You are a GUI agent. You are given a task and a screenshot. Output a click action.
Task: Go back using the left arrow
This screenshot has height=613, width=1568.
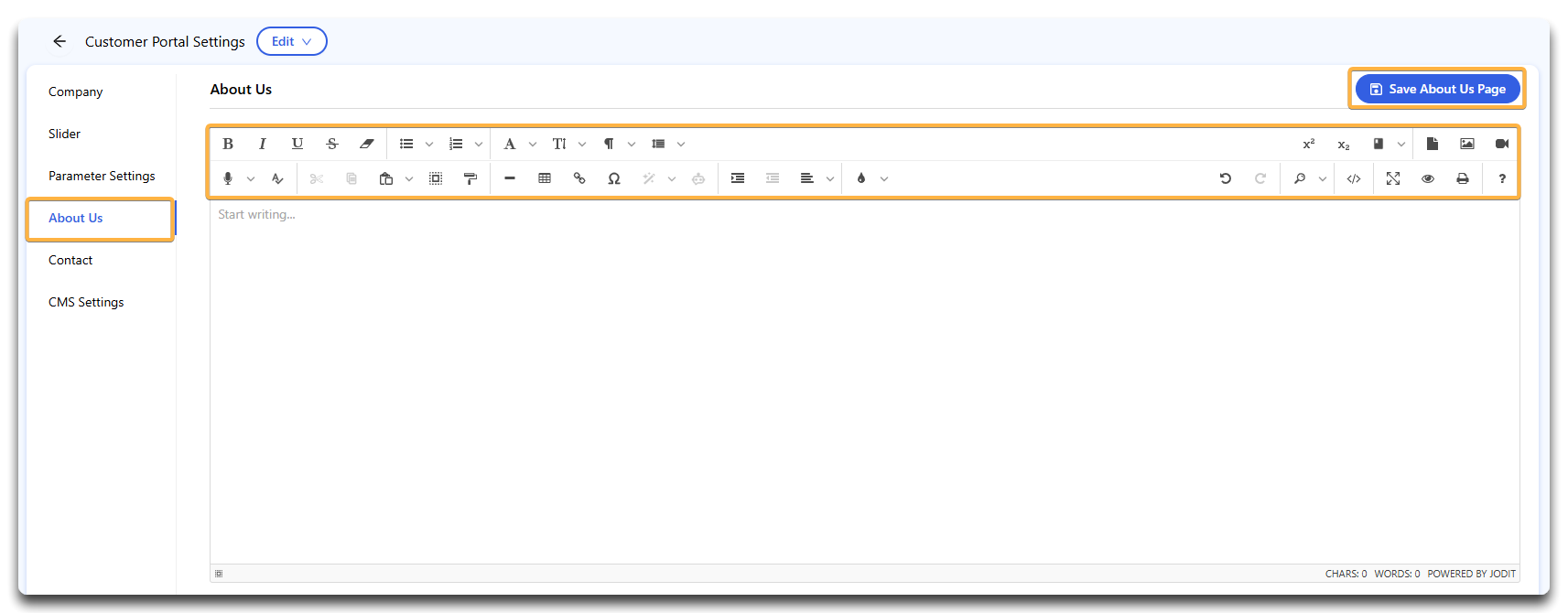[x=59, y=41]
